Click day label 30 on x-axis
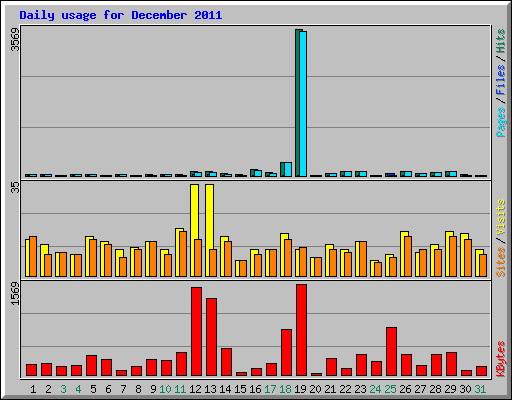Viewport: 512px width, 400px height. pos(465,389)
